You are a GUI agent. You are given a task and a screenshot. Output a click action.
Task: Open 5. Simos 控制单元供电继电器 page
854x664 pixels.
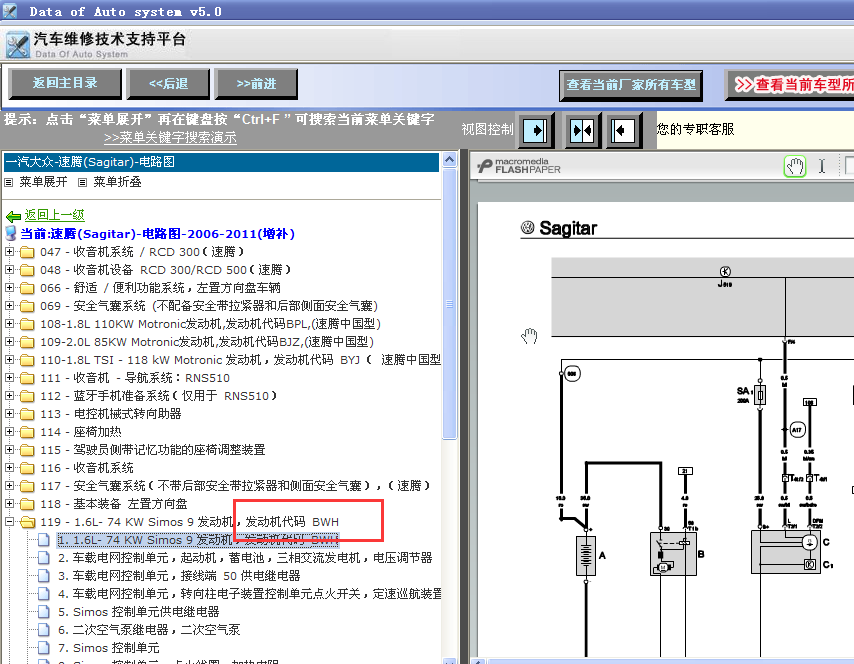click(x=139, y=612)
